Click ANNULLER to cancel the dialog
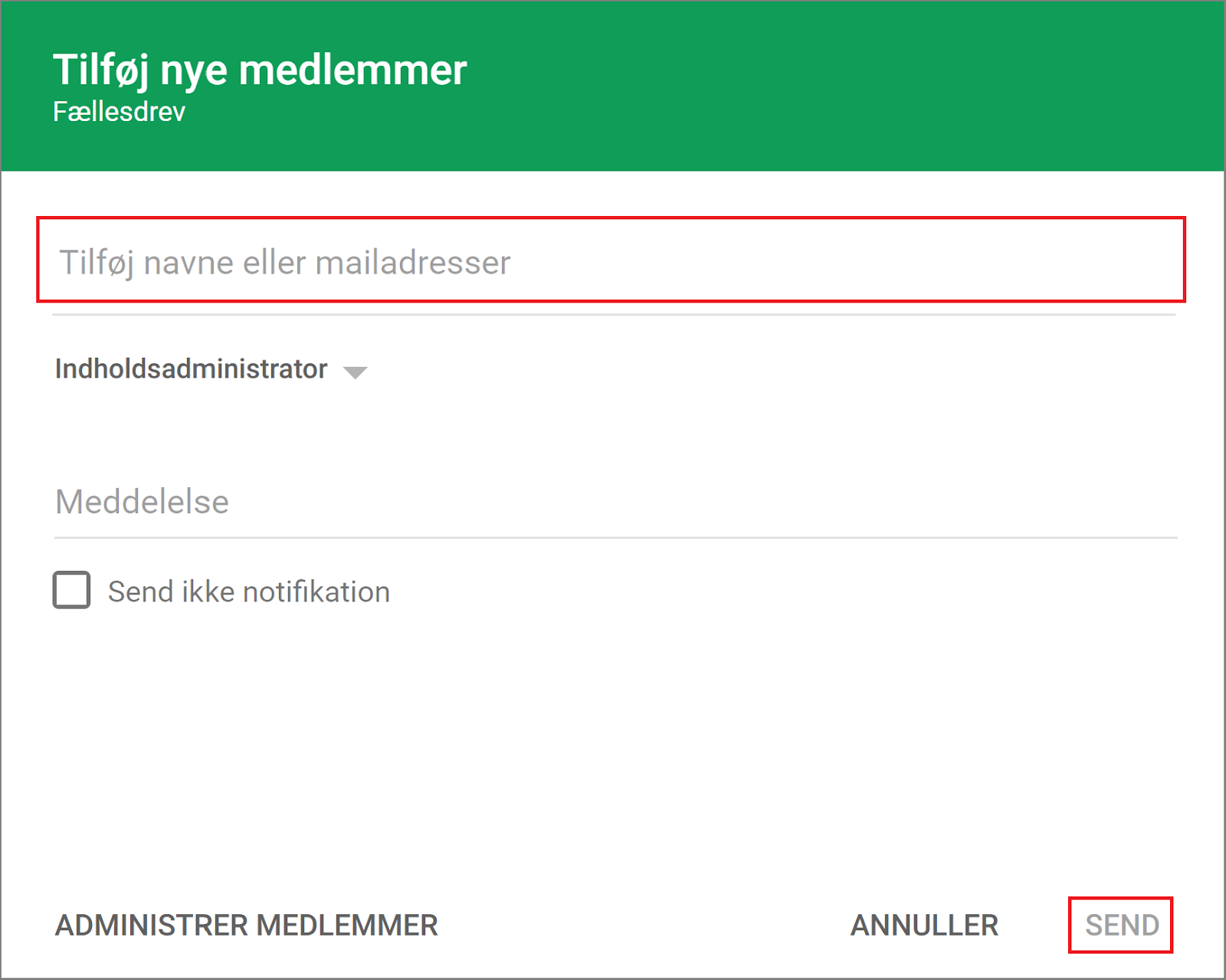This screenshot has height=980, width=1226. (x=924, y=925)
